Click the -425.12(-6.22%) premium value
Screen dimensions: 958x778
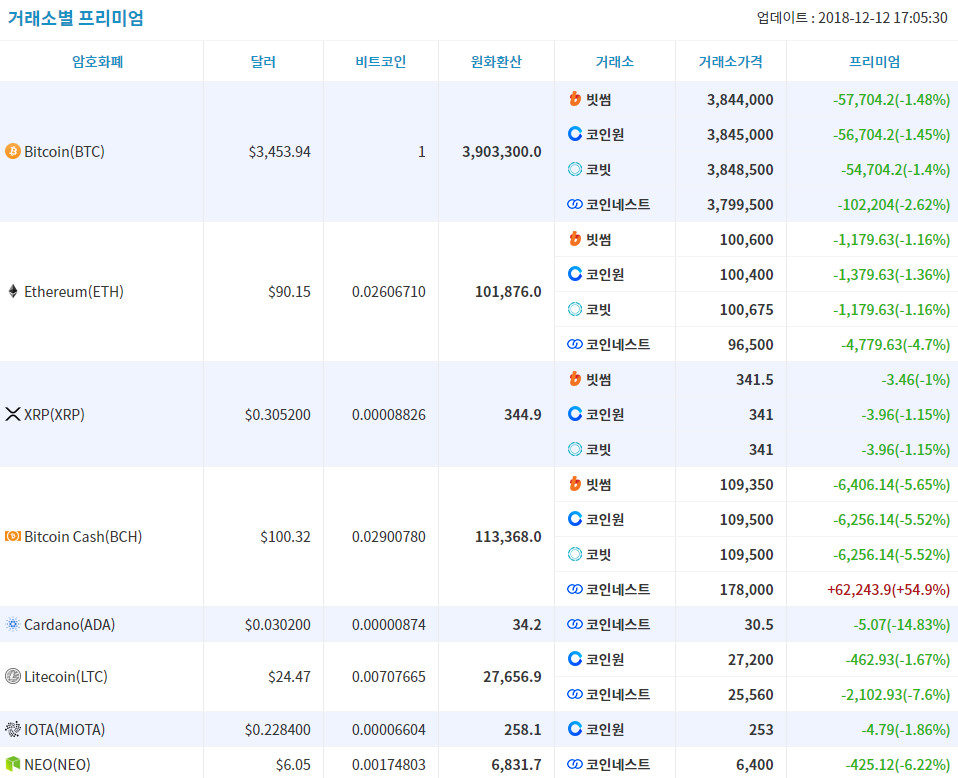pos(898,764)
